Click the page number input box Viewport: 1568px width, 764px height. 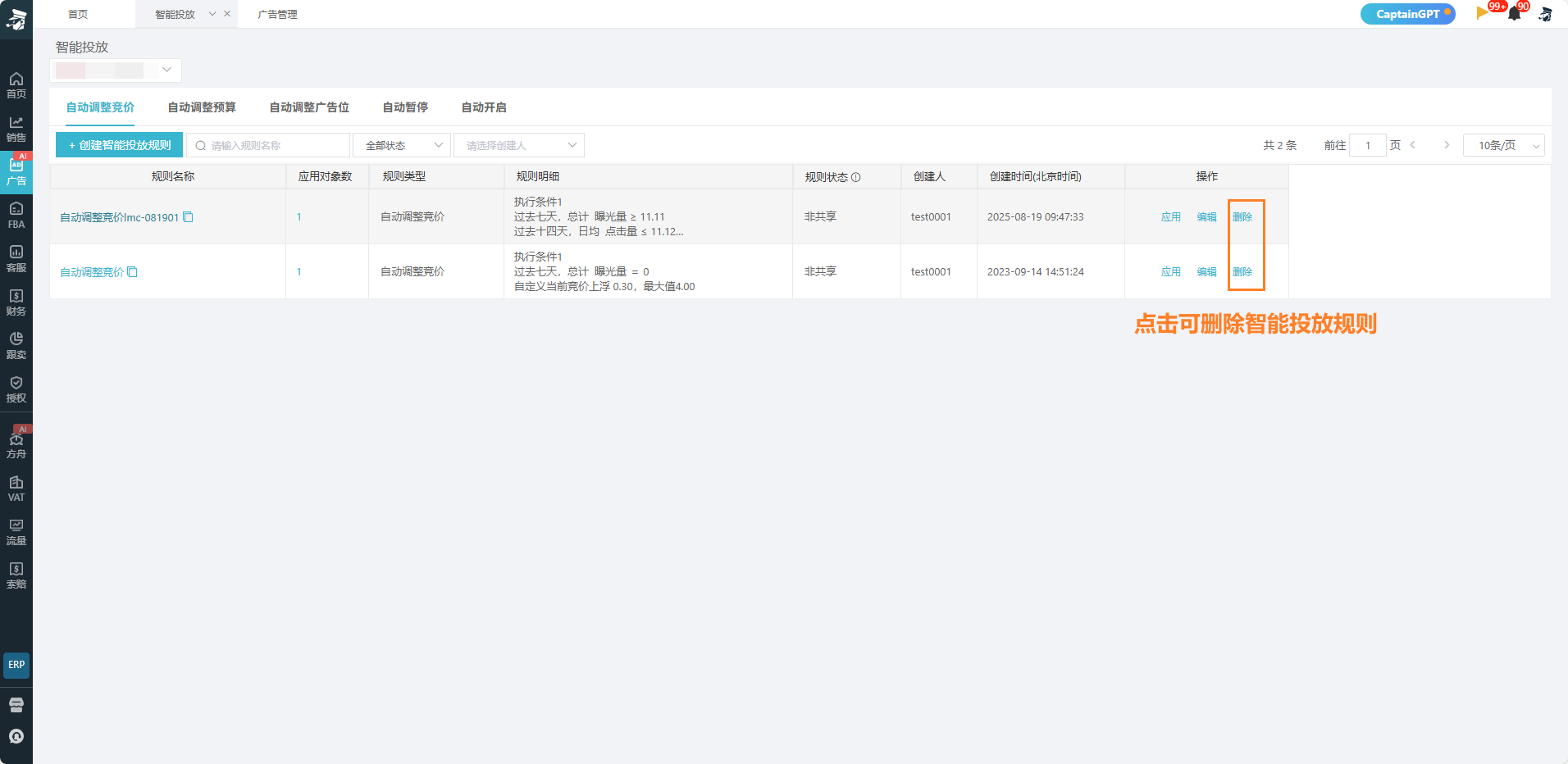click(x=1368, y=145)
